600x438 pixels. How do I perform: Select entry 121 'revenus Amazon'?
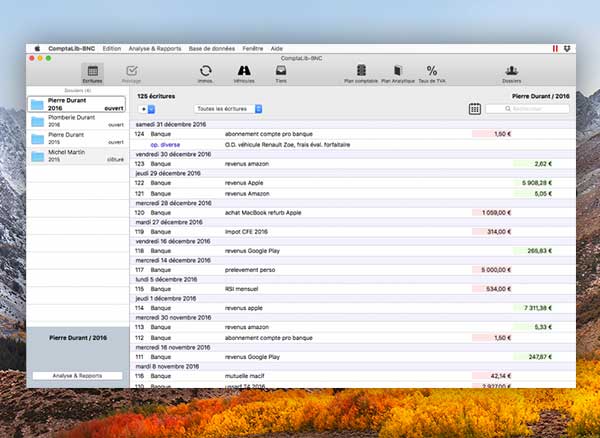353,194
